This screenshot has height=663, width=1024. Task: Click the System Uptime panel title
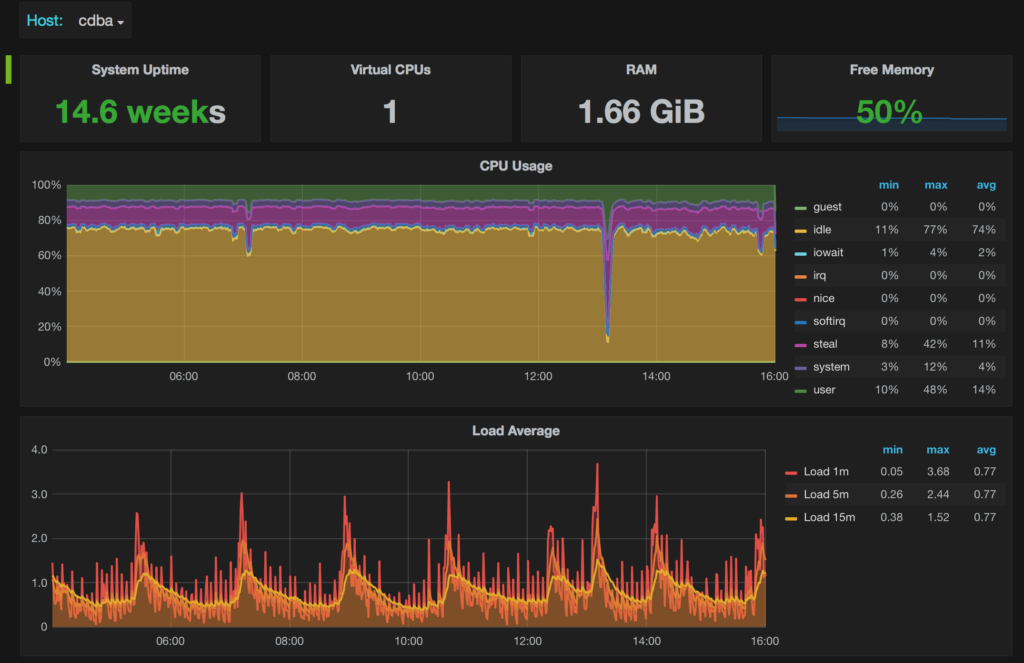click(139, 70)
